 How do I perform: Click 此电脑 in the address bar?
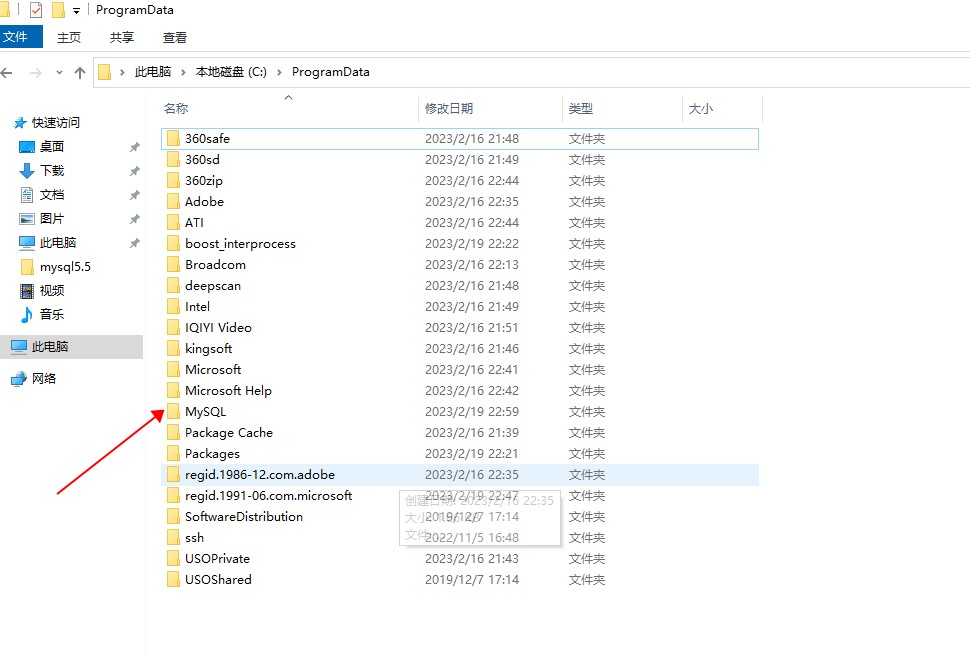click(153, 72)
